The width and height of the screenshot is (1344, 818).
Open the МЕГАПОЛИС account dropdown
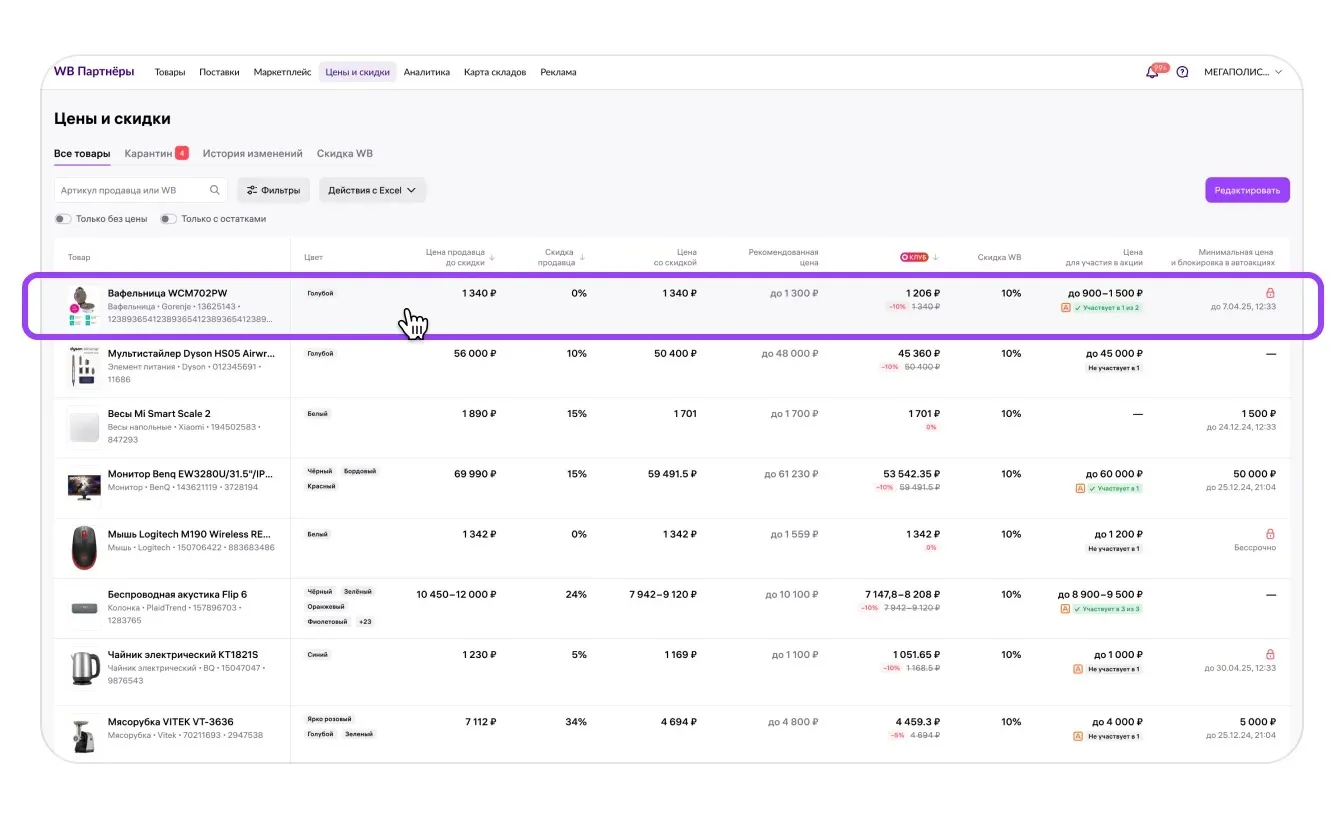click(x=1242, y=72)
